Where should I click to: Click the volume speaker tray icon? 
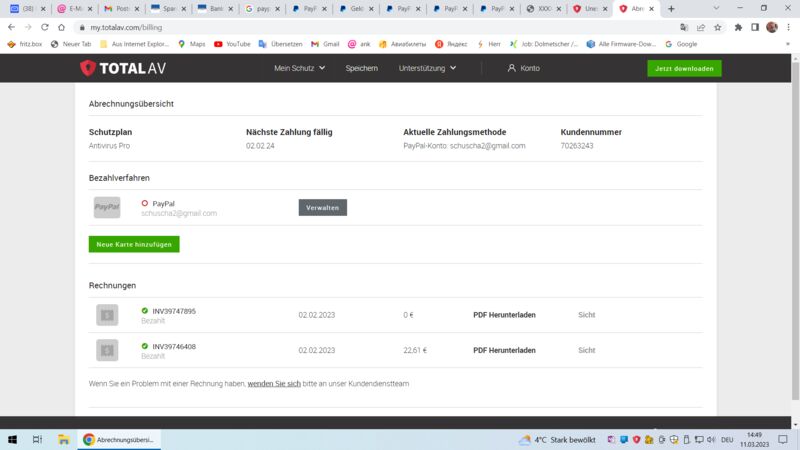[x=711, y=439]
